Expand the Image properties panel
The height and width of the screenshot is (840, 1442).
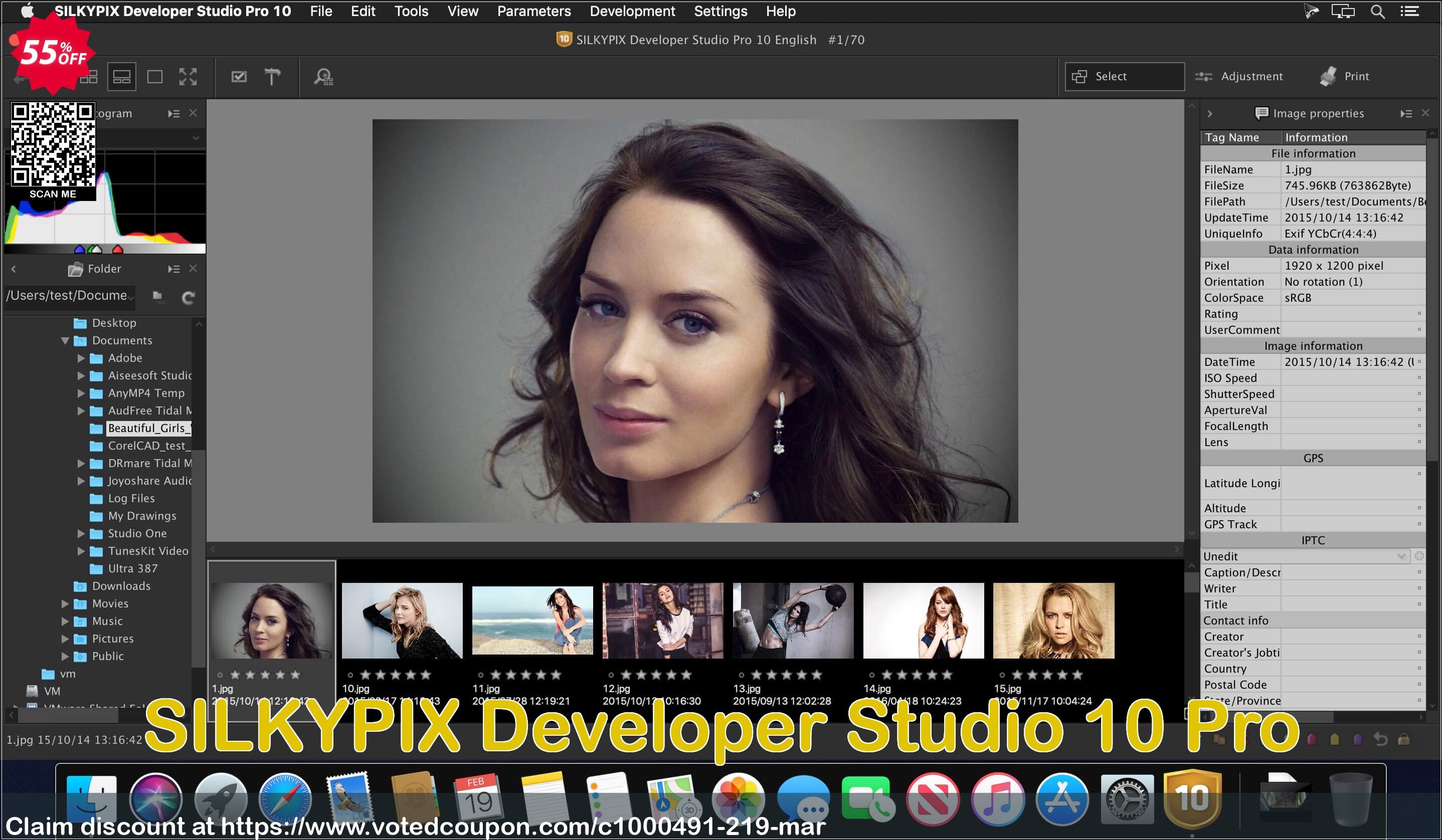1210,114
